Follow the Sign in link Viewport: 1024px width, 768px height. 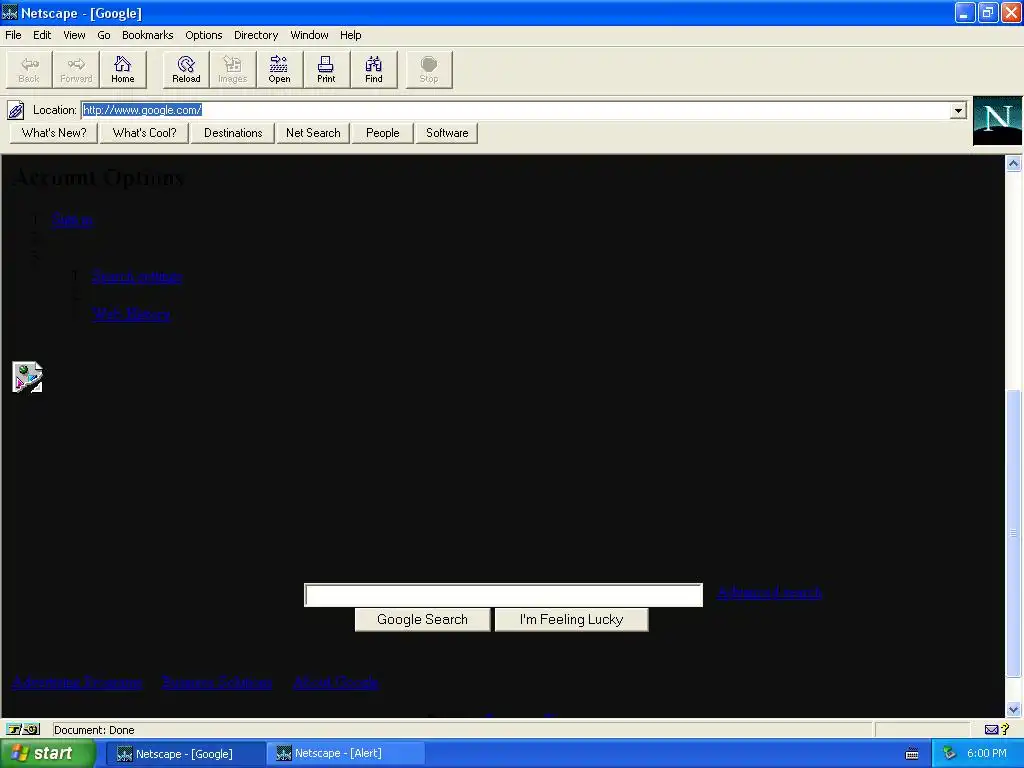pos(72,220)
